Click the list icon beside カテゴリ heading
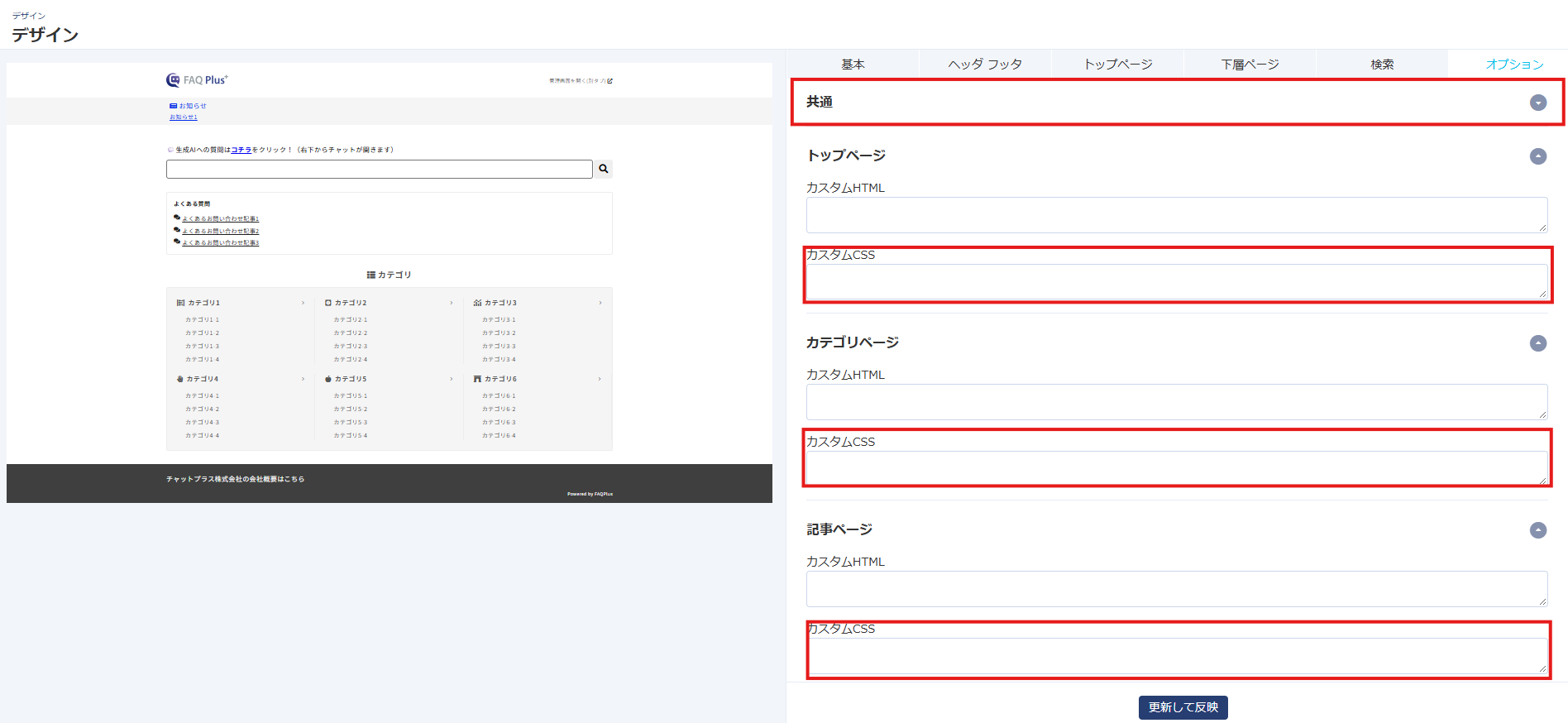Viewport: 1568px width, 723px height. coord(371,275)
